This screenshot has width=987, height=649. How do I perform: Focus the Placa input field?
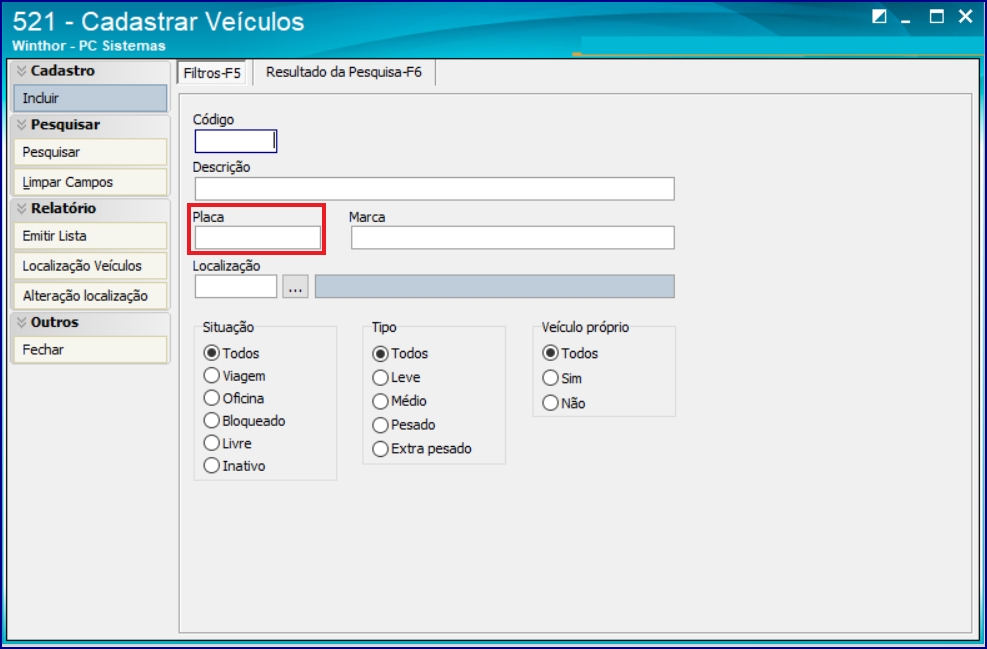(x=257, y=238)
